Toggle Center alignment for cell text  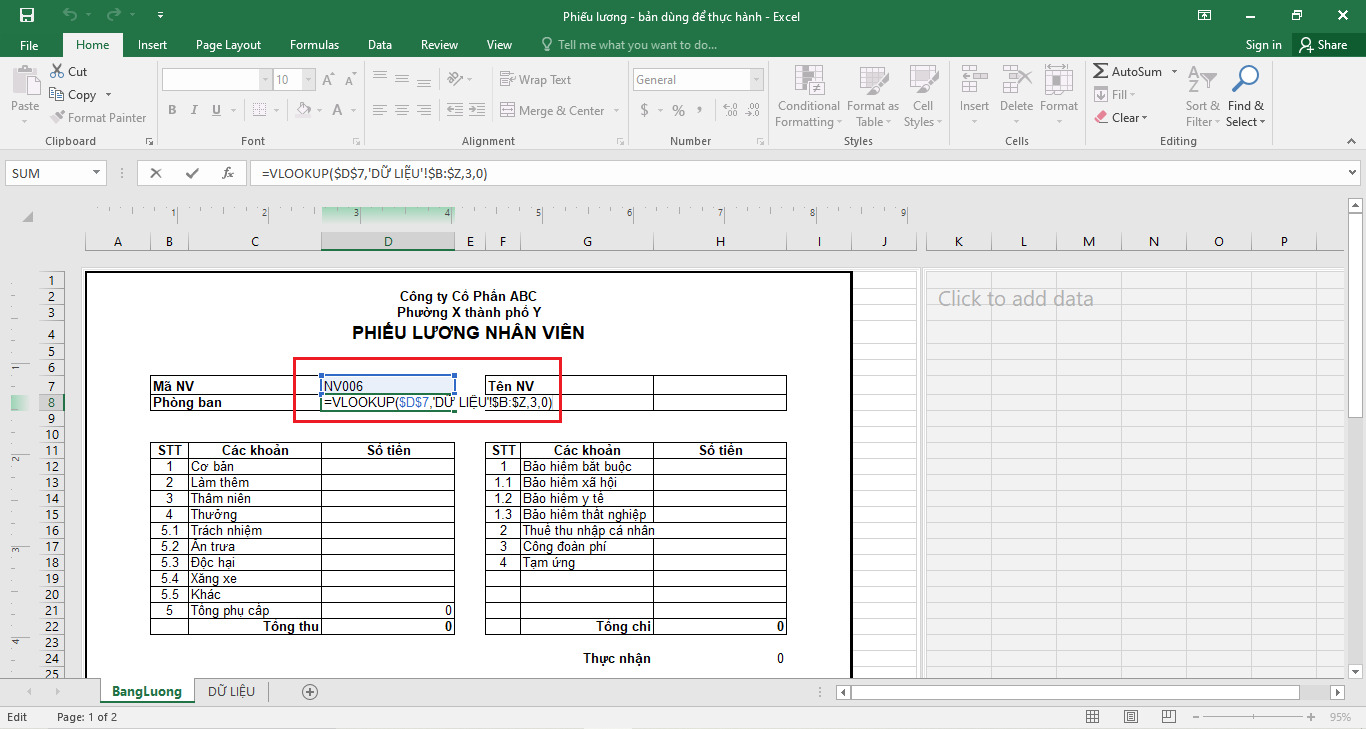point(402,110)
